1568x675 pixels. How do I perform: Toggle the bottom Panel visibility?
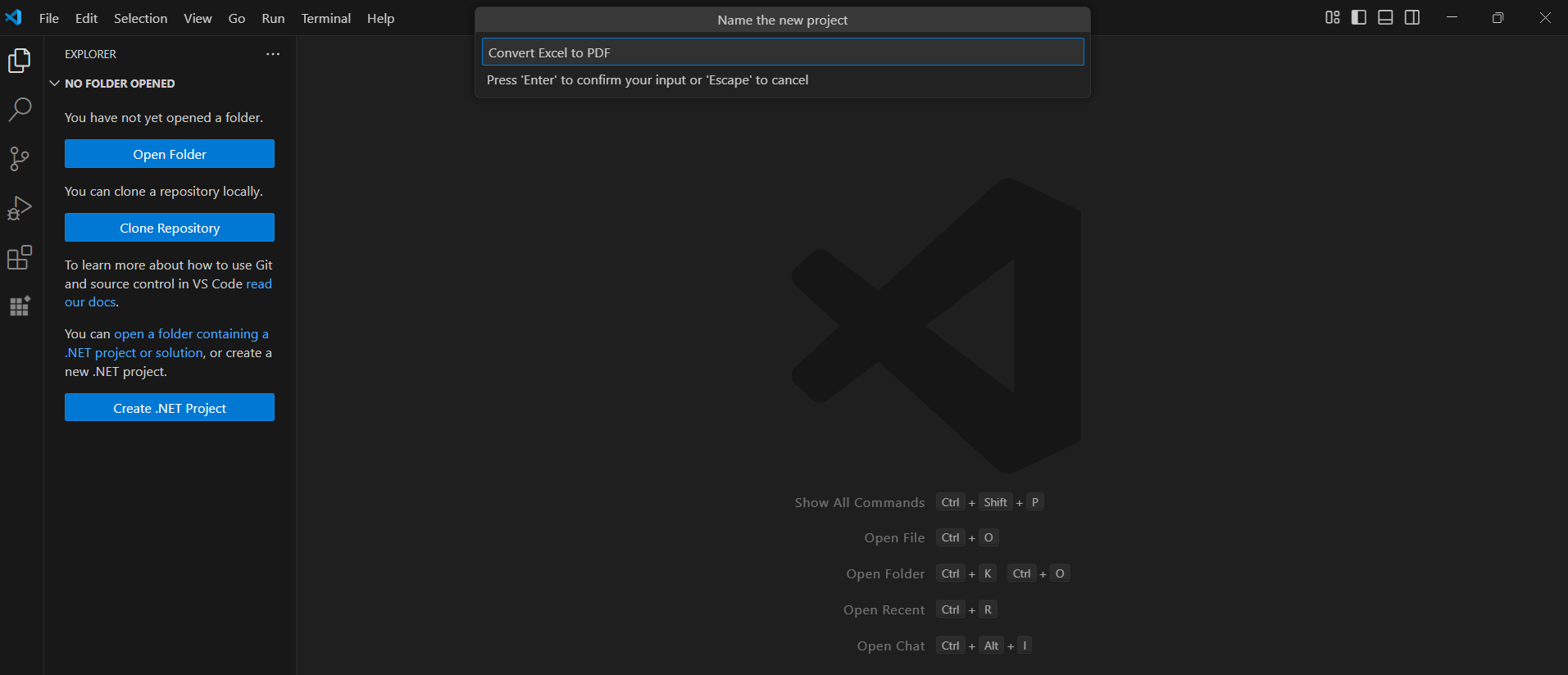1385,18
